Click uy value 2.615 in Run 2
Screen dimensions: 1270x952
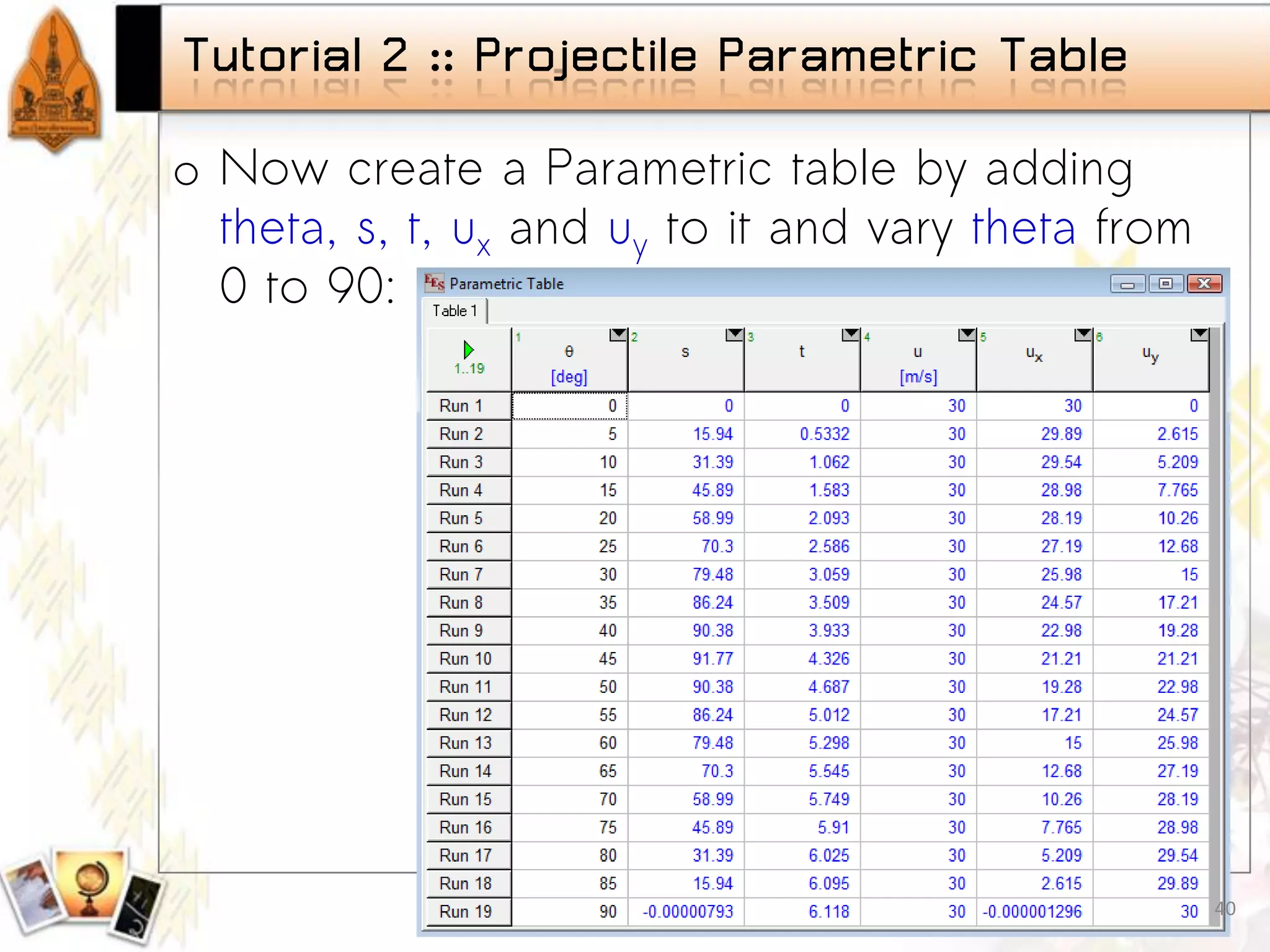click(1178, 434)
